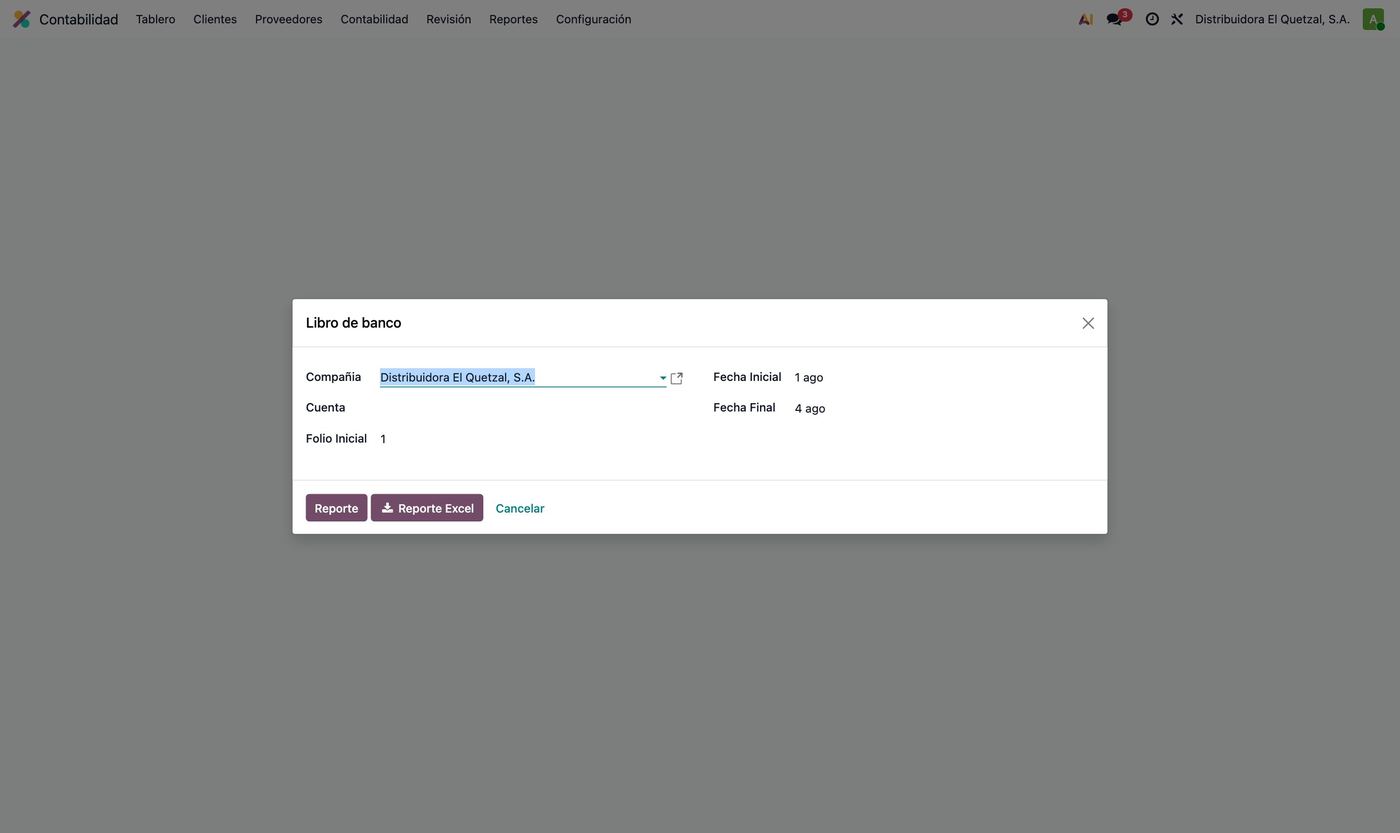Image resolution: width=1400 pixels, height=833 pixels.
Task: Open the Proveedores menu
Action: 288,19
